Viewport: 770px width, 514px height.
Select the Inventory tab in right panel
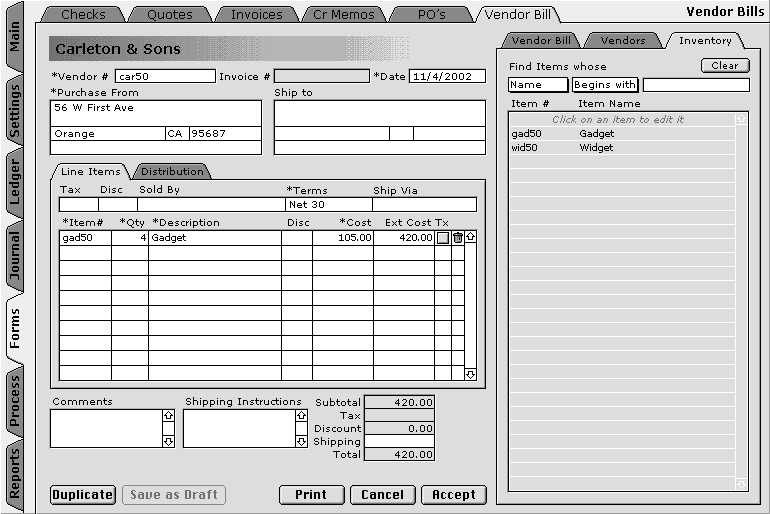pyautogui.click(x=705, y=41)
